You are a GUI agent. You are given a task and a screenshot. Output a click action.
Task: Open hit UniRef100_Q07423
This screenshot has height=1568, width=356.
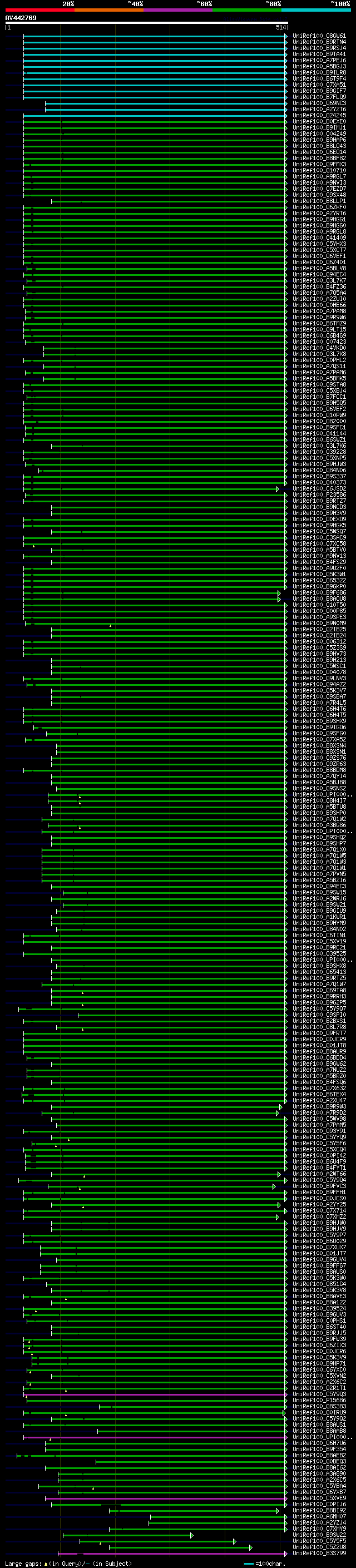[x=319, y=342]
